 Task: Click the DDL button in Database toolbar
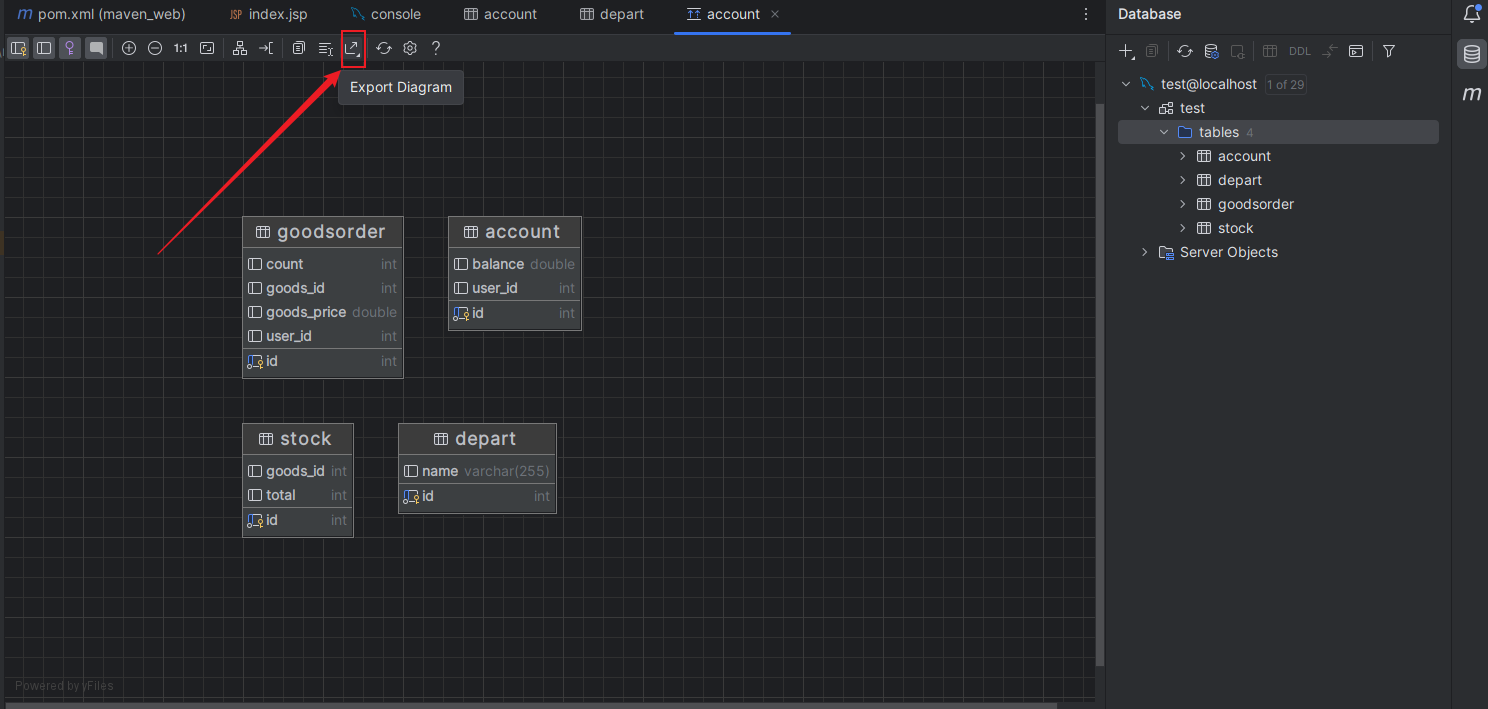[1300, 51]
